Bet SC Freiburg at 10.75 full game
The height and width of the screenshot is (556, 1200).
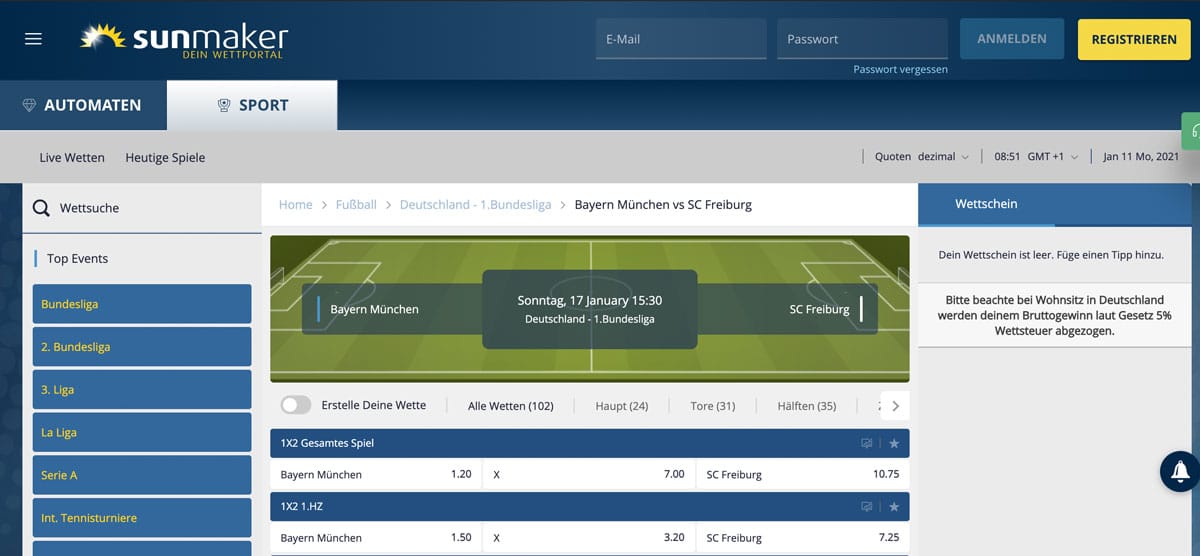point(803,474)
